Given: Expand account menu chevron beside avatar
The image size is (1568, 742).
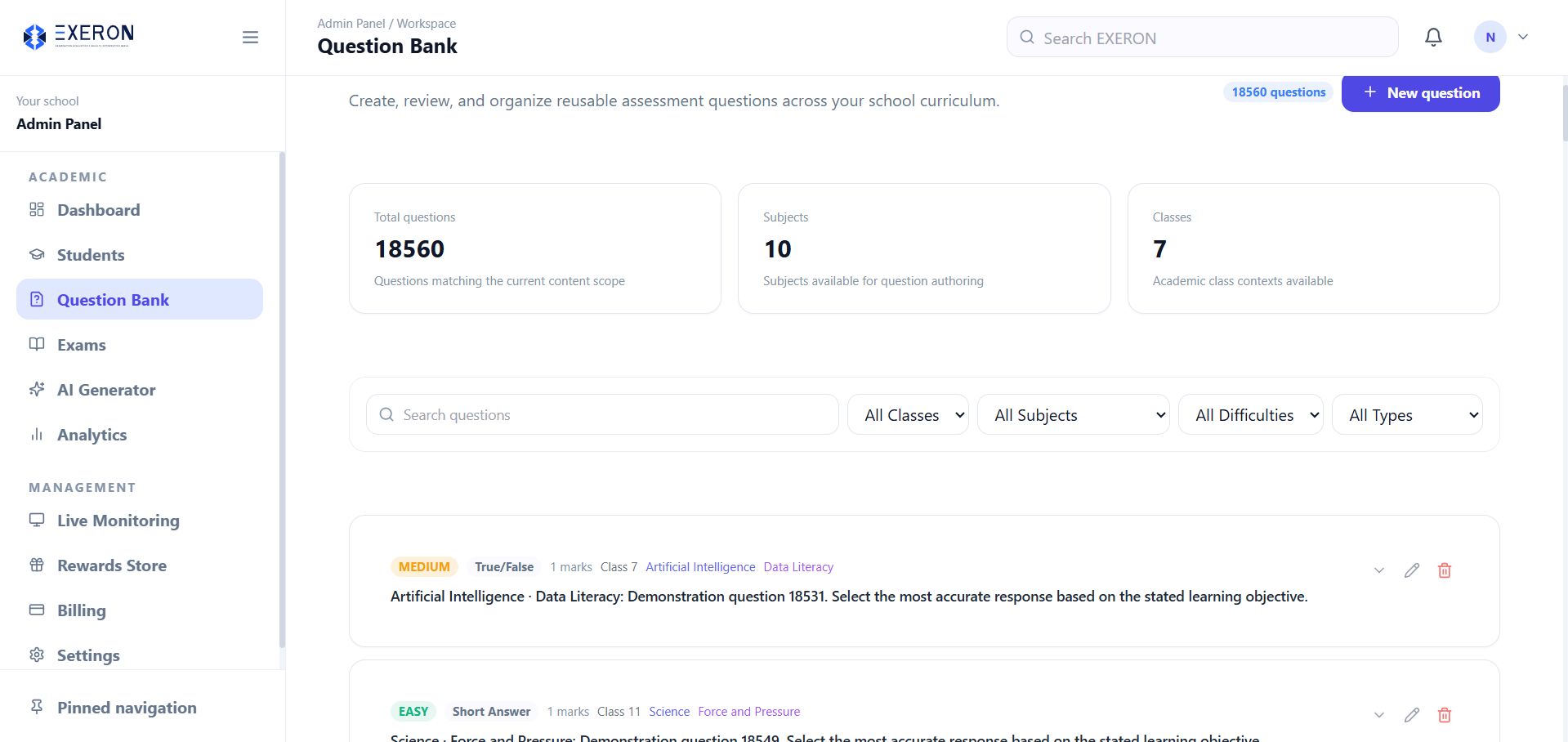Looking at the screenshot, I should 1523,37.
